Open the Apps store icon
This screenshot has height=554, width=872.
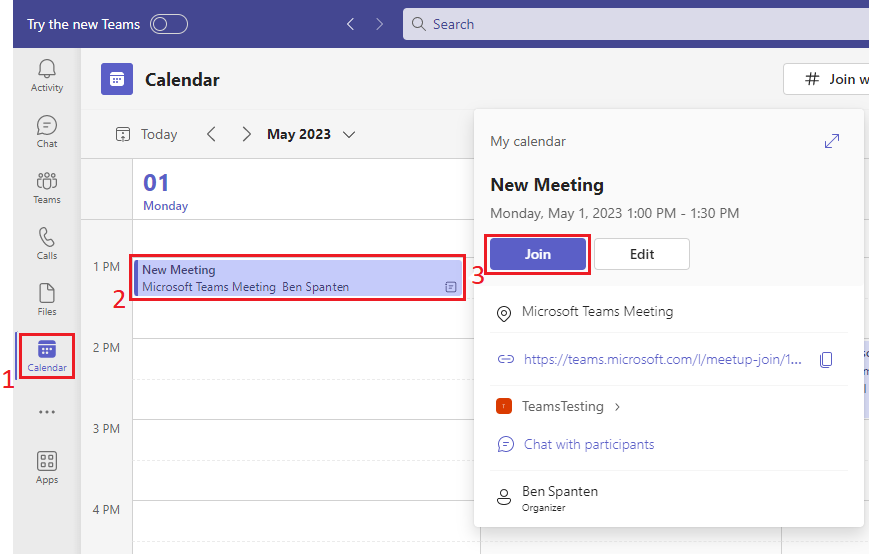pyautogui.click(x=46, y=467)
